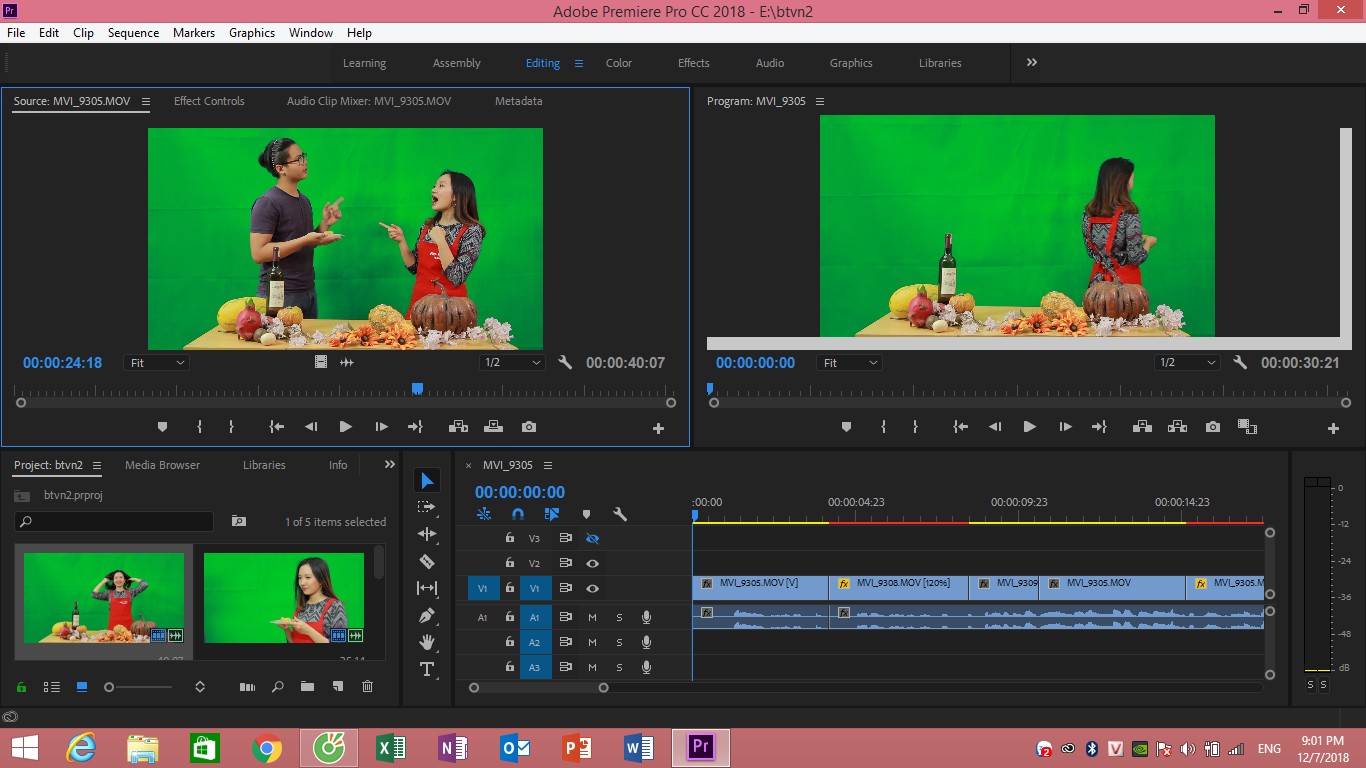The height and width of the screenshot is (768, 1366).
Task: Mute audio track A1
Action: pyautogui.click(x=592, y=618)
